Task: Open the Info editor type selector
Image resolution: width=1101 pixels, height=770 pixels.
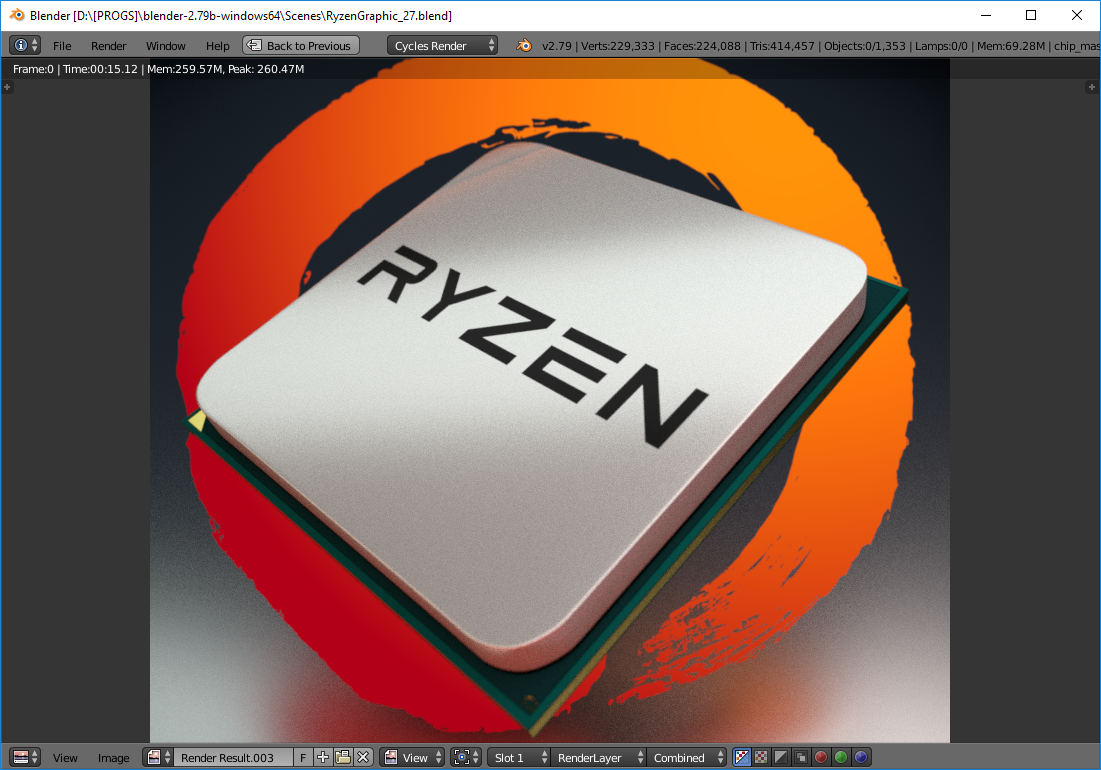Action: tap(25, 46)
